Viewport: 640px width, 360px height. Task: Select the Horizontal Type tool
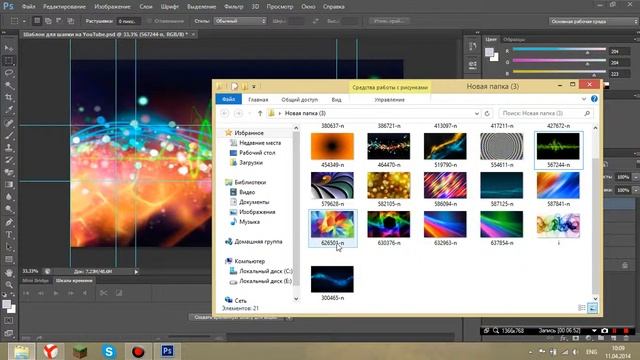[x=9, y=235]
